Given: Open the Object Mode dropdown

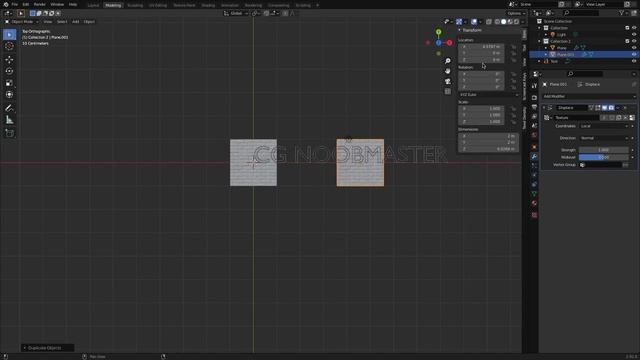Looking at the screenshot, I should (22, 22).
